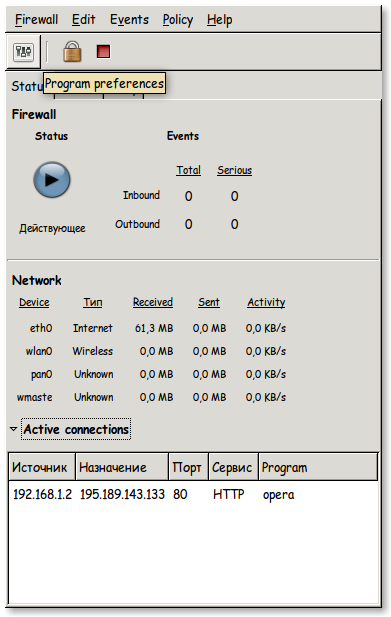Viewport: 391px width, 617px height.
Task: Click the 61,3 MB received value
Action: (154, 328)
